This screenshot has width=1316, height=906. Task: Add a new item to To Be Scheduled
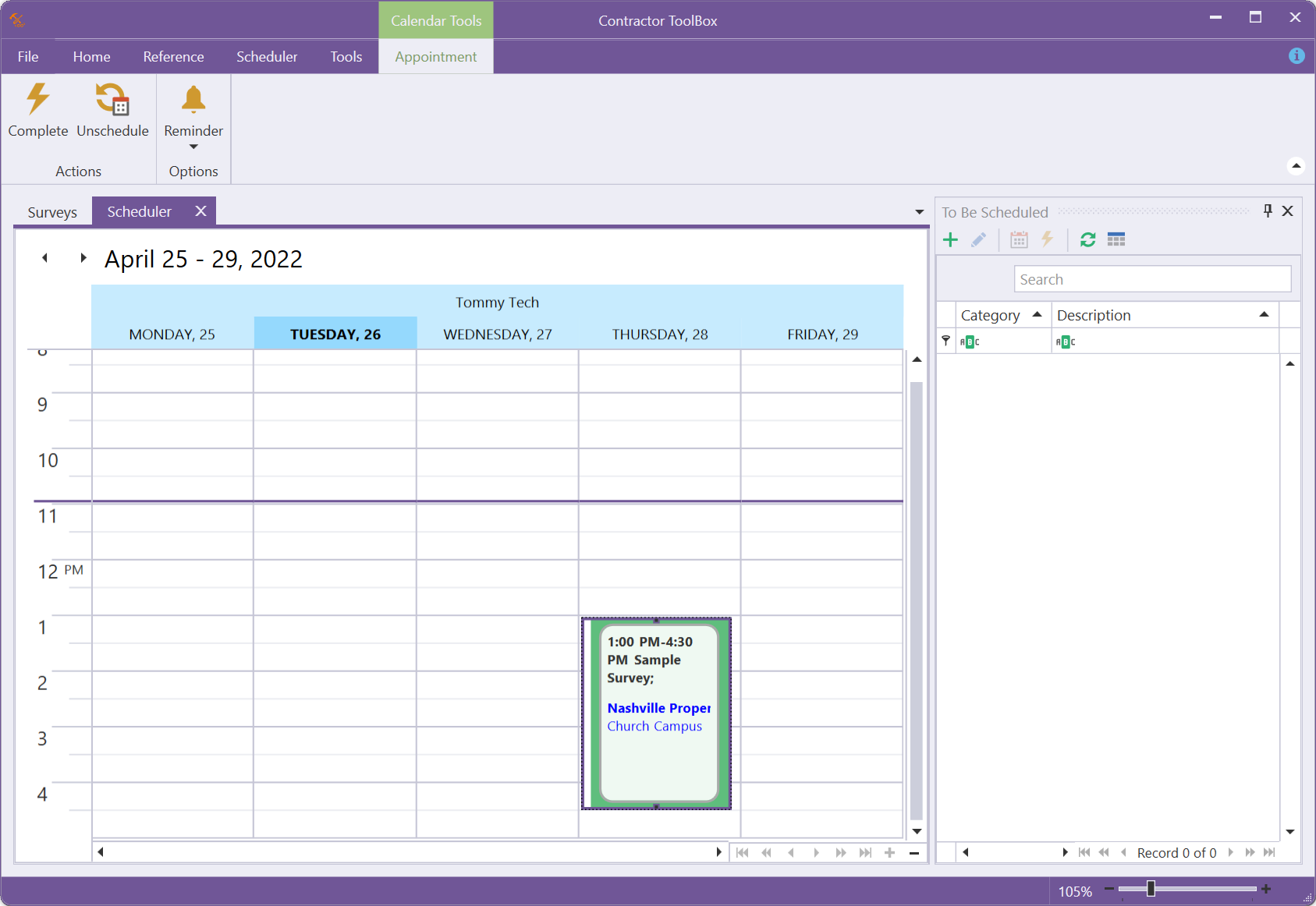tap(950, 240)
